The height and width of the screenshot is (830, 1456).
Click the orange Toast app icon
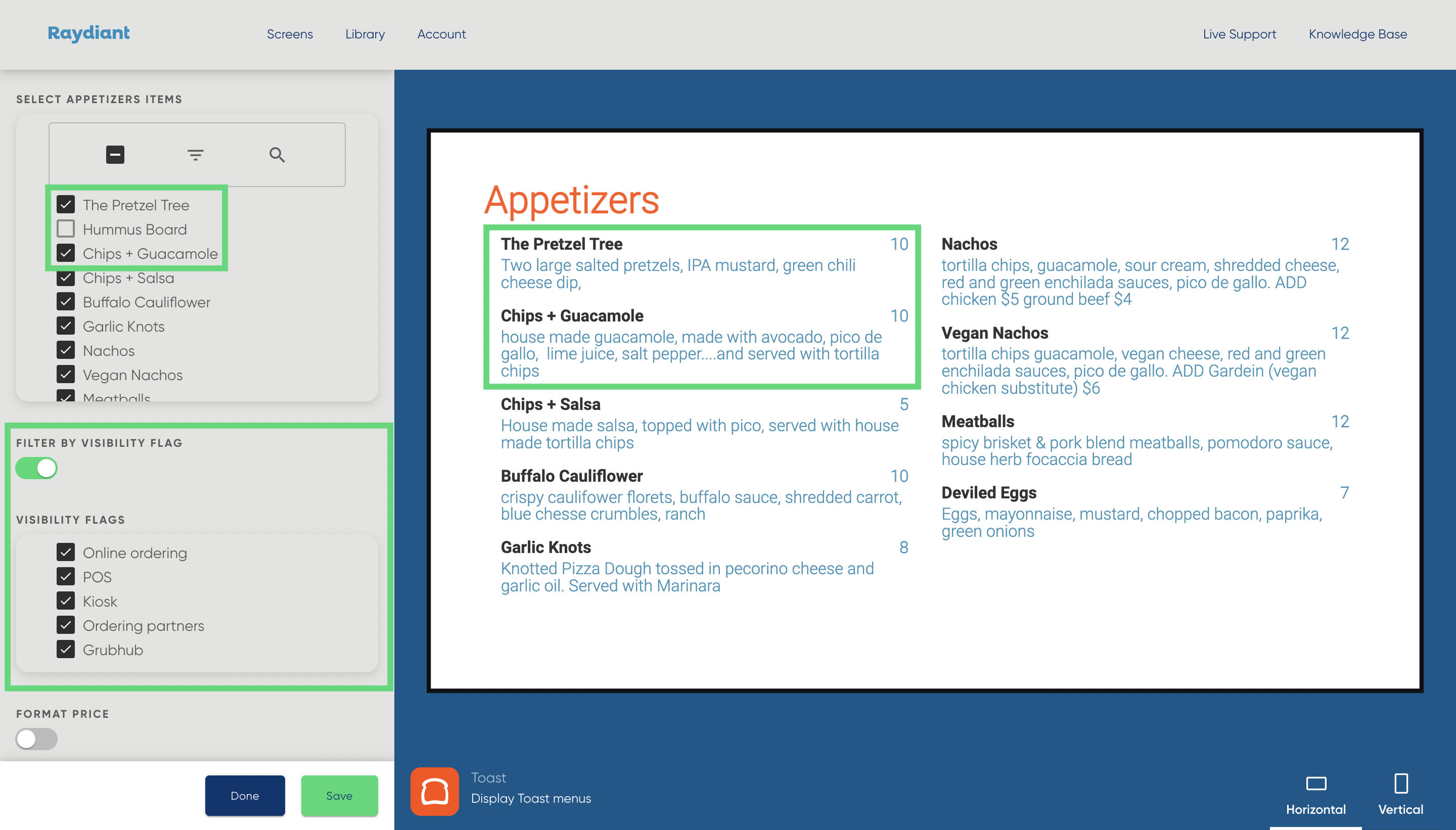pyautogui.click(x=434, y=791)
